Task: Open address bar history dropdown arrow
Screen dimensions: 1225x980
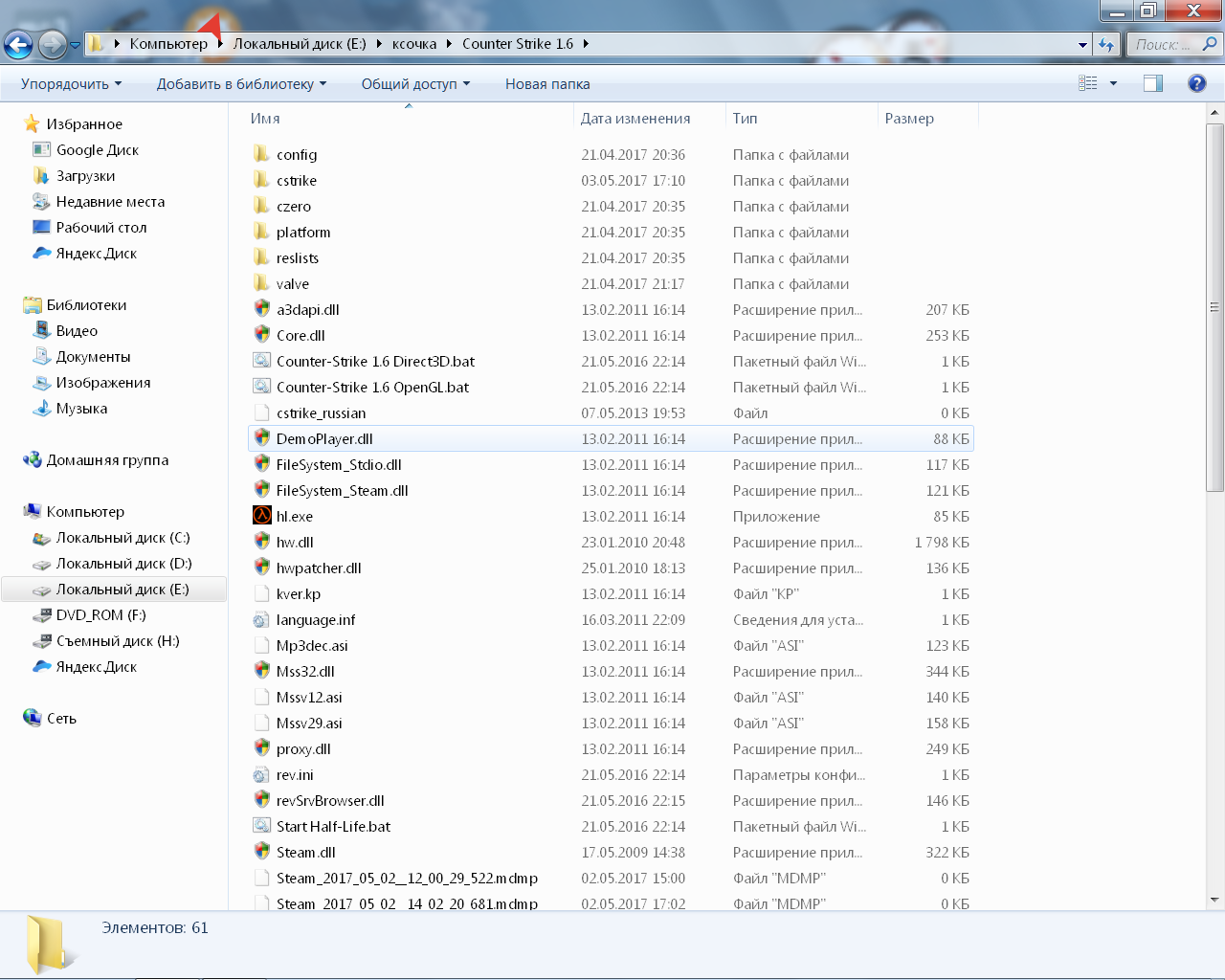Action: (x=1082, y=45)
